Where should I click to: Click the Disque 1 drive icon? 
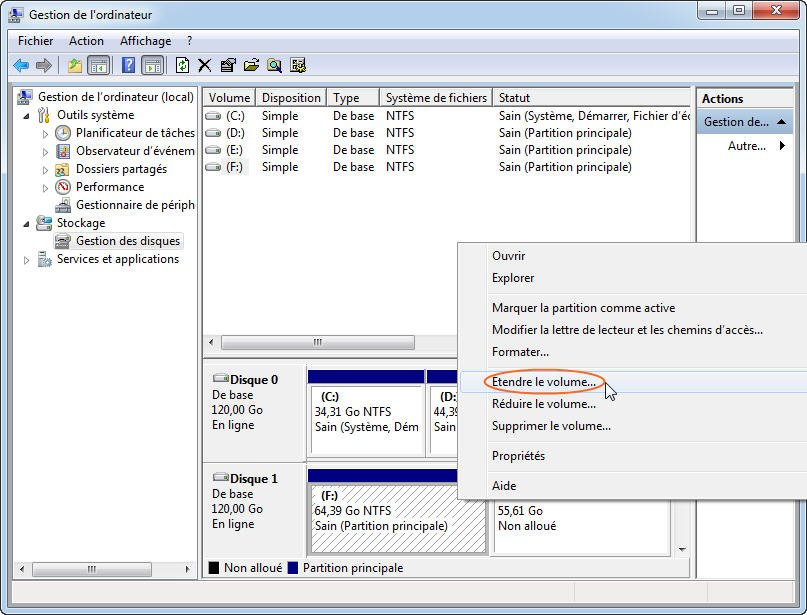pyautogui.click(x=220, y=478)
